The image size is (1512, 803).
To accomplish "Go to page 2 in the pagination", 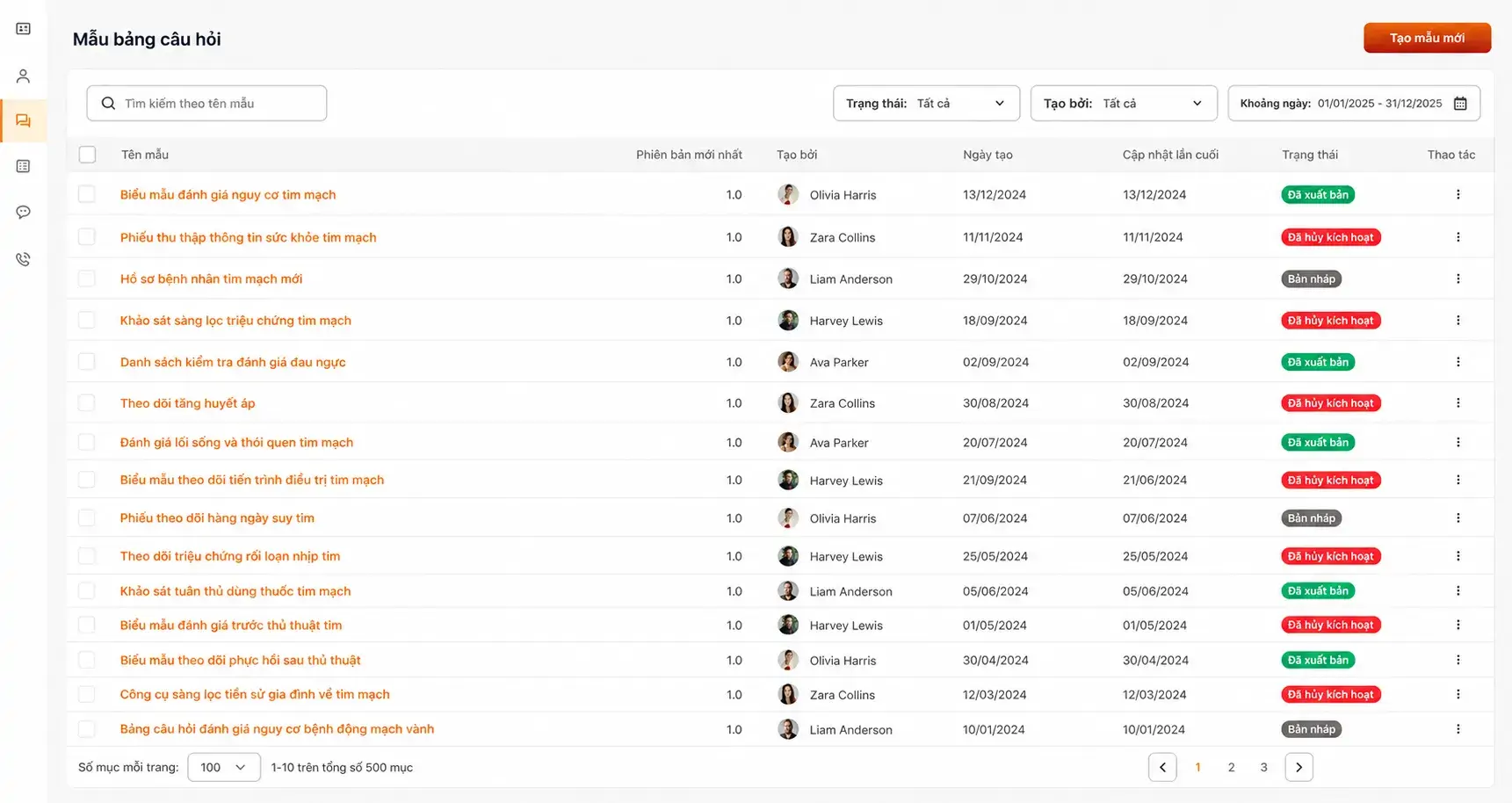I will pyautogui.click(x=1231, y=767).
